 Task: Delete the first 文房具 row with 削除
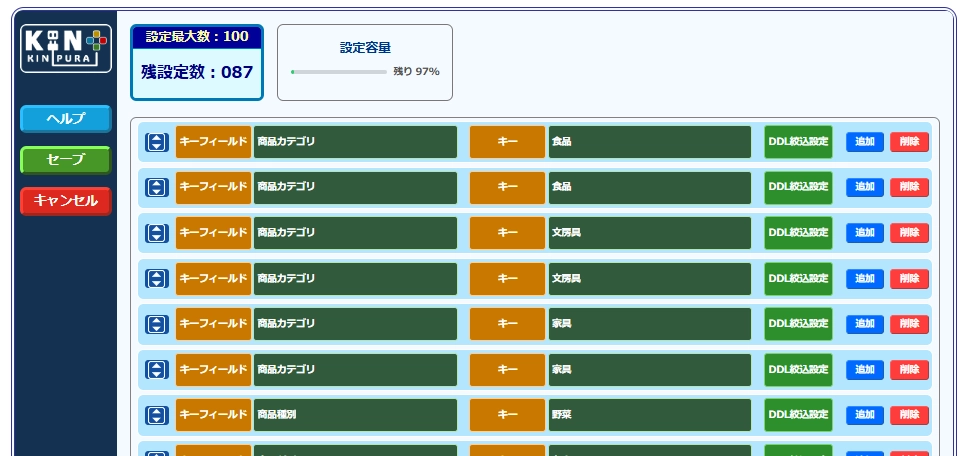[909, 233]
